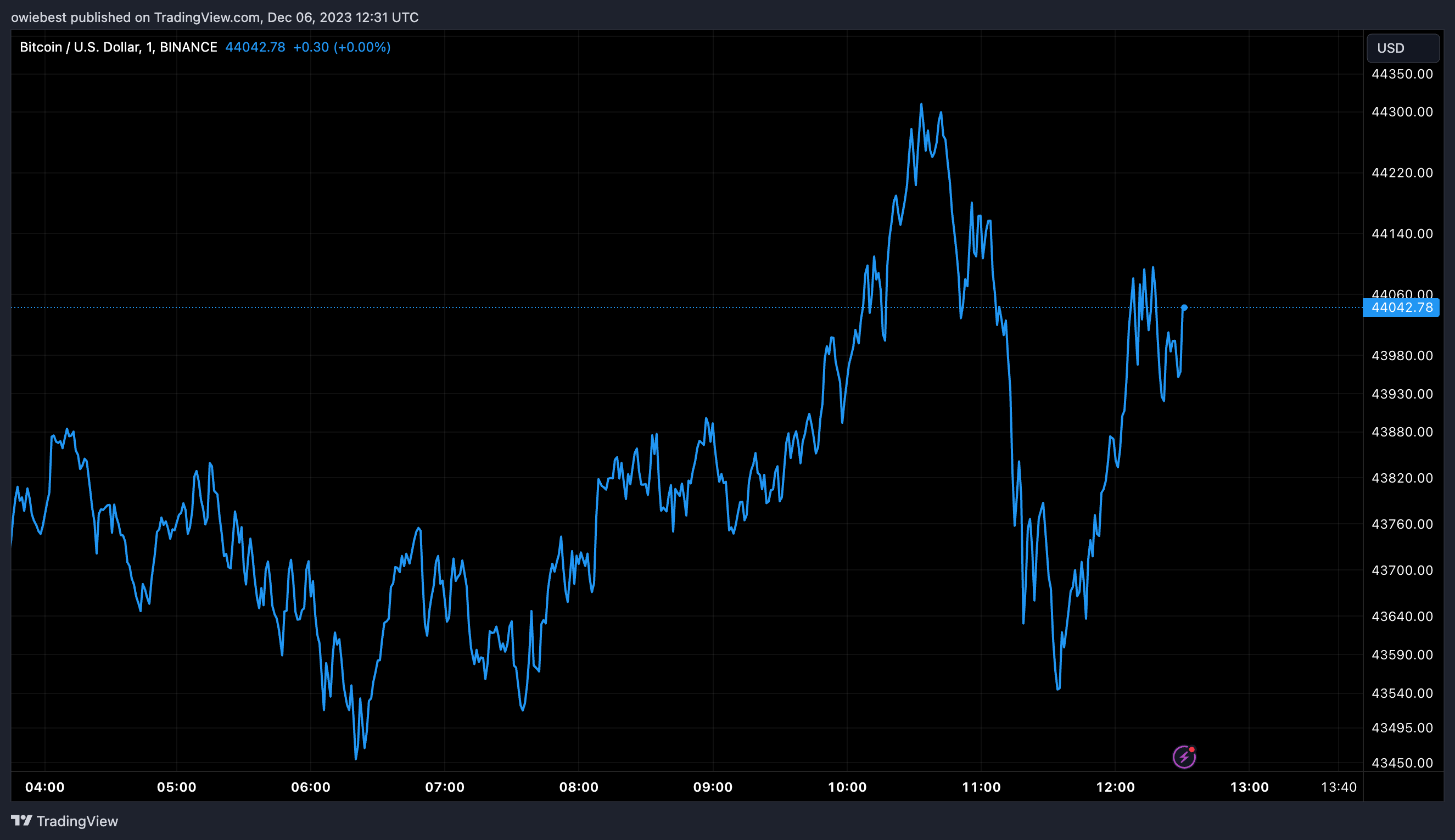Select the 06:00 time axis label
This screenshot has height=840, width=1455.
[x=310, y=787]
